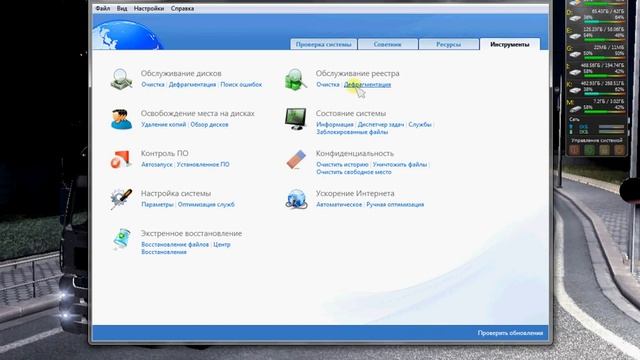
Task: Open the Установленное ПО link
Action: pos(203,164)
